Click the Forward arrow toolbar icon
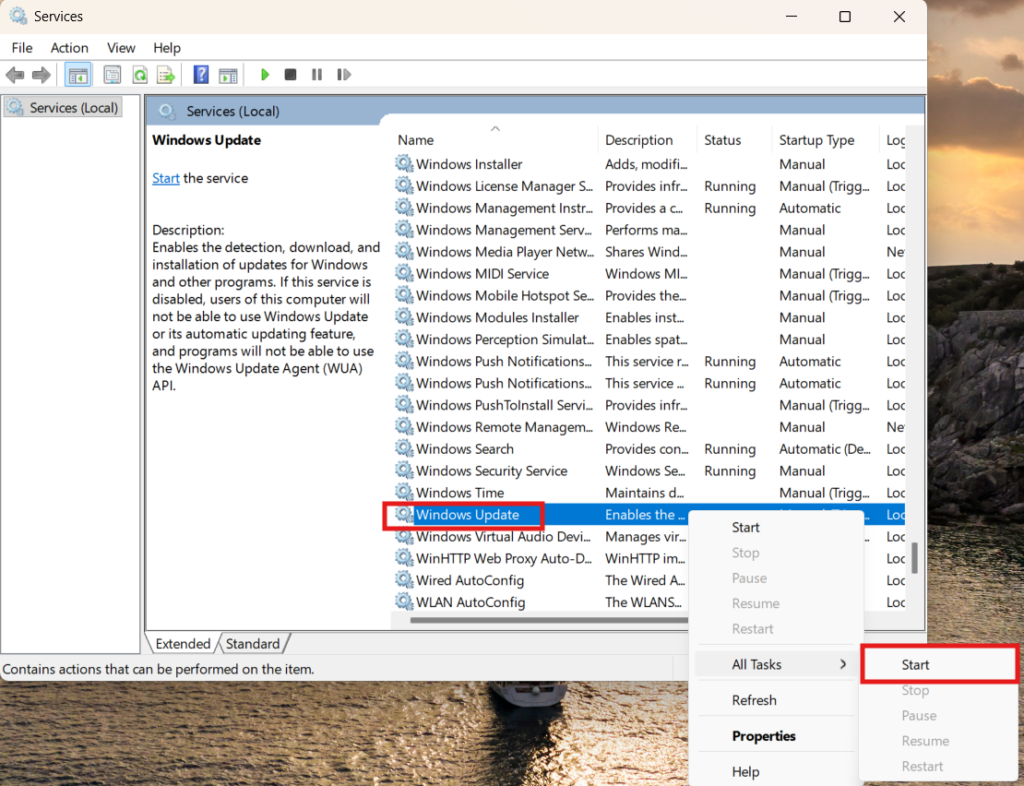This screenshot has width=1024, height=786. pyautogui.click(x=41, y=75)
